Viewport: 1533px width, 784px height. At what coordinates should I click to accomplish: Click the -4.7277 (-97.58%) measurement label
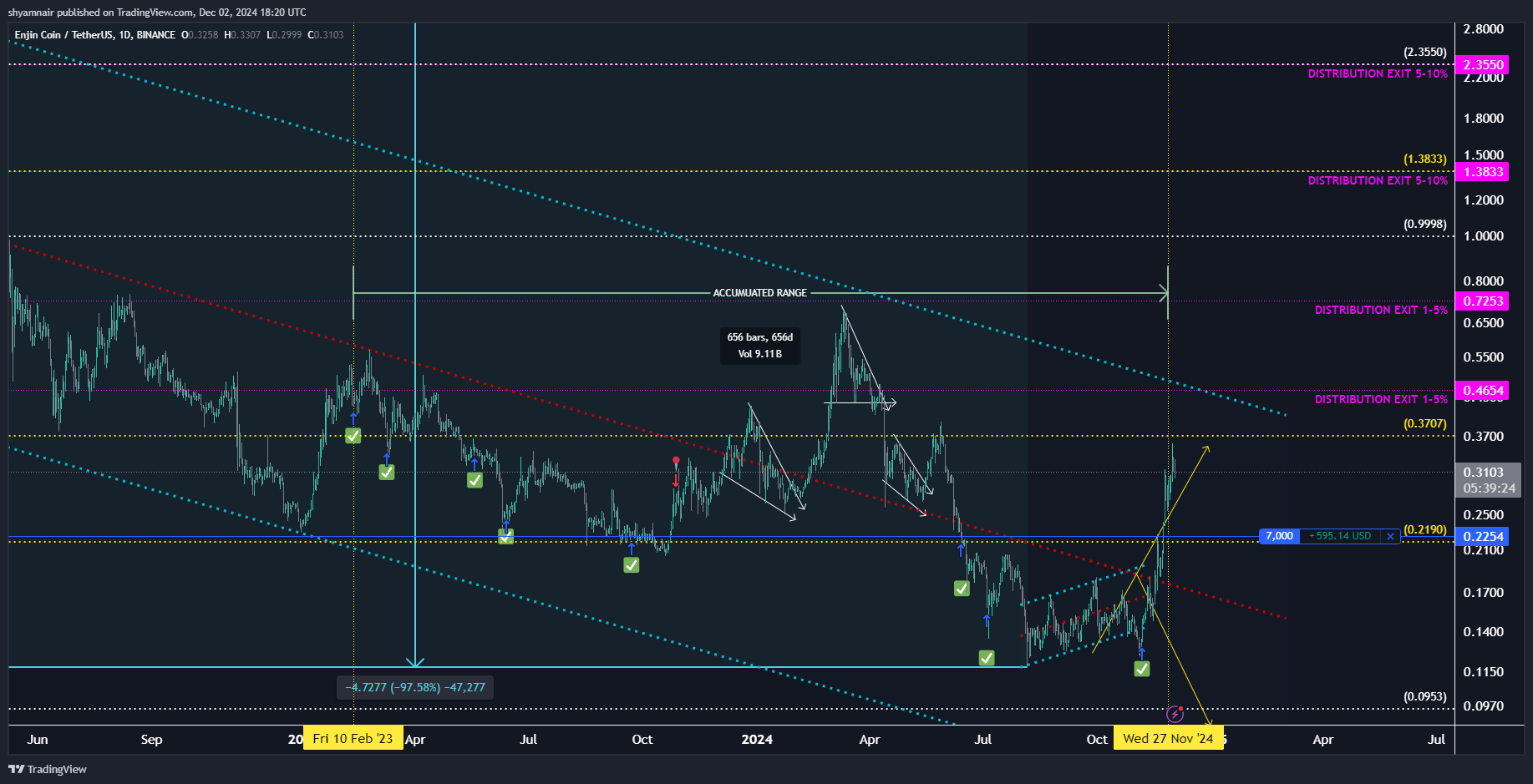coord(415,687)
